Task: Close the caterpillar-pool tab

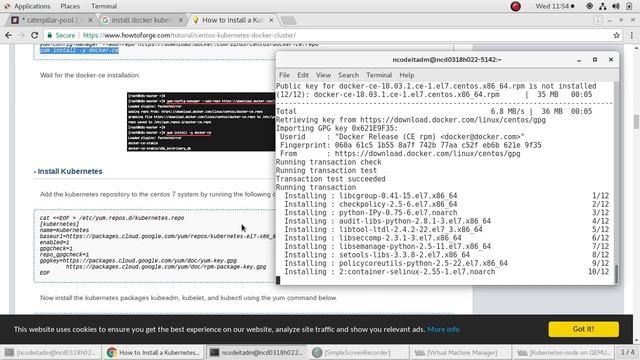Action: pyautogui.click(x=90, y=20)
